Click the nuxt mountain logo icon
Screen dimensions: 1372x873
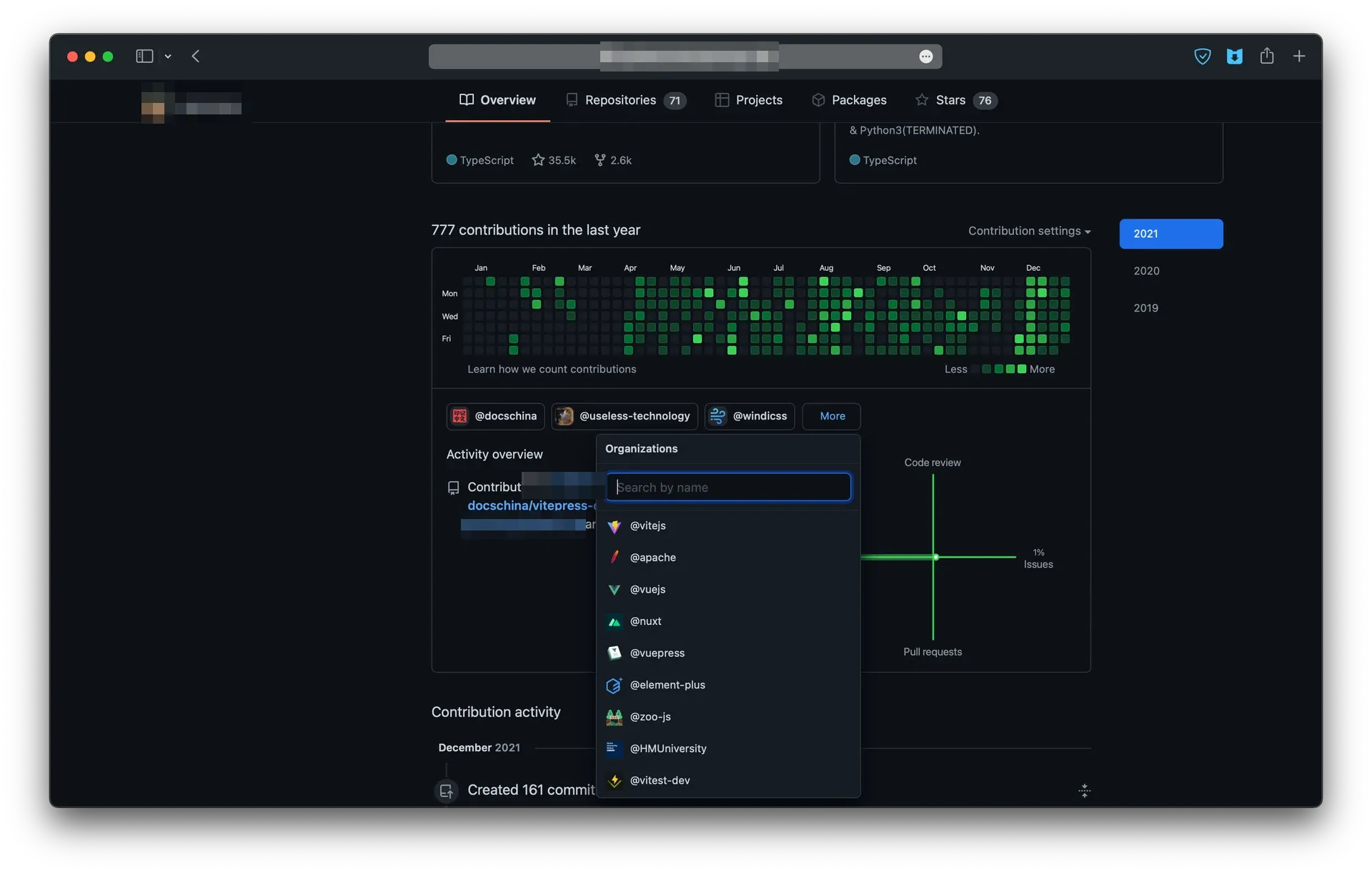[614, 622]
